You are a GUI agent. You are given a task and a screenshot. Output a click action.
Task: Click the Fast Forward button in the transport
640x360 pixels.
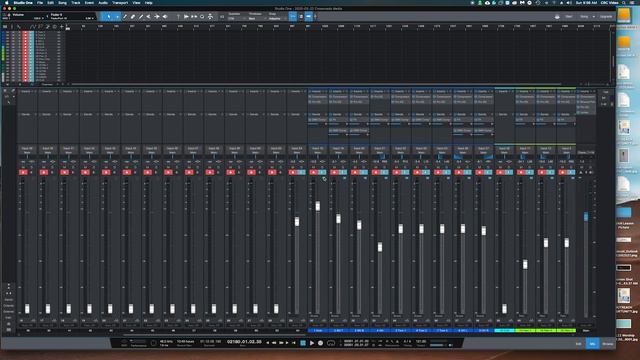click(281, 343)
